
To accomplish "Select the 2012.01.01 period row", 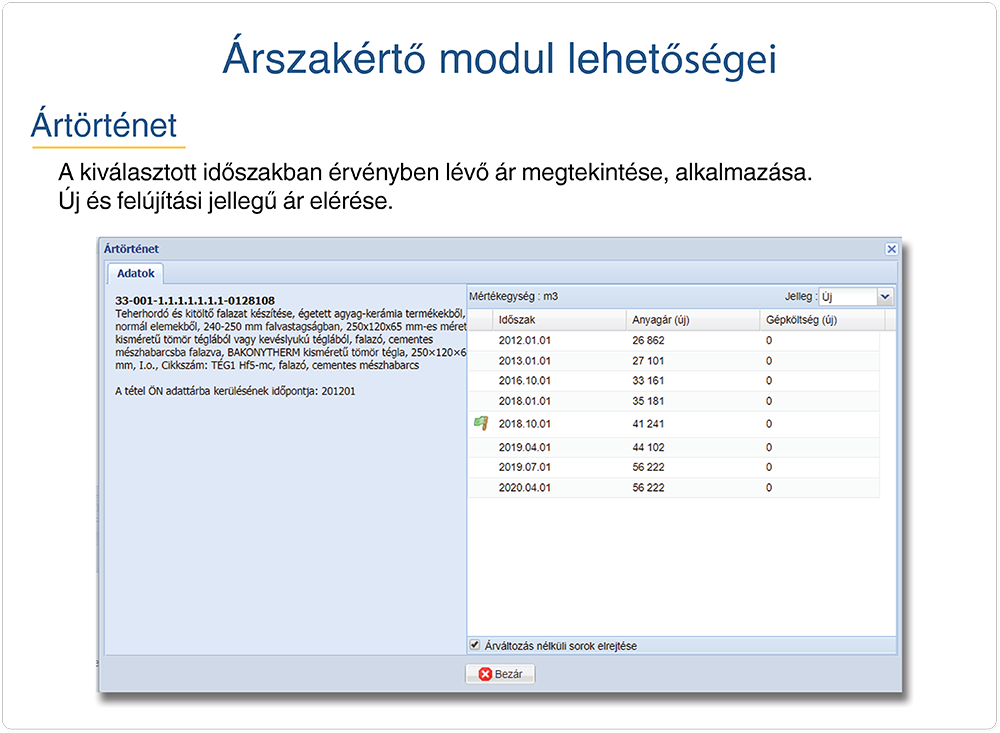I will click(673, 341).
